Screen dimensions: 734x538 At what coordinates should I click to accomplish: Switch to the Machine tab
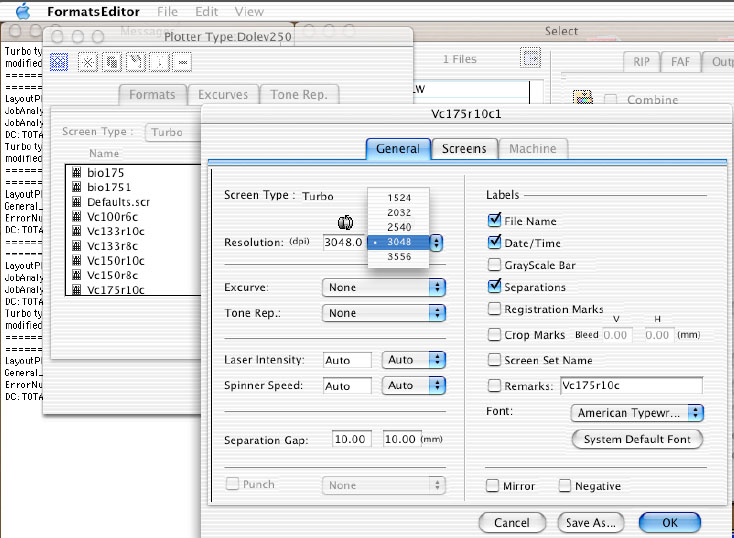click(x=533, y=149)
